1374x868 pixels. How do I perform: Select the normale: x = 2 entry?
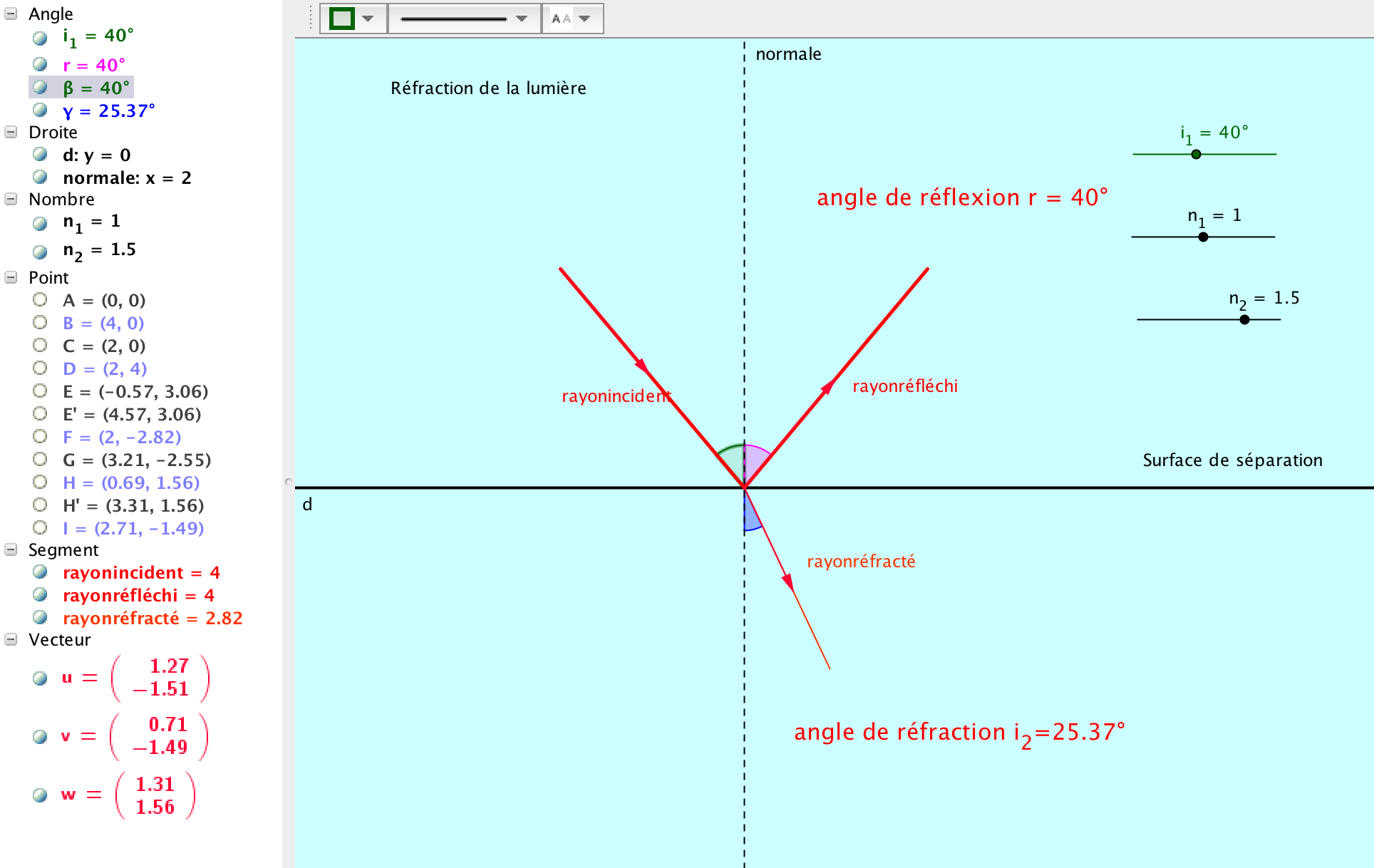127,177
